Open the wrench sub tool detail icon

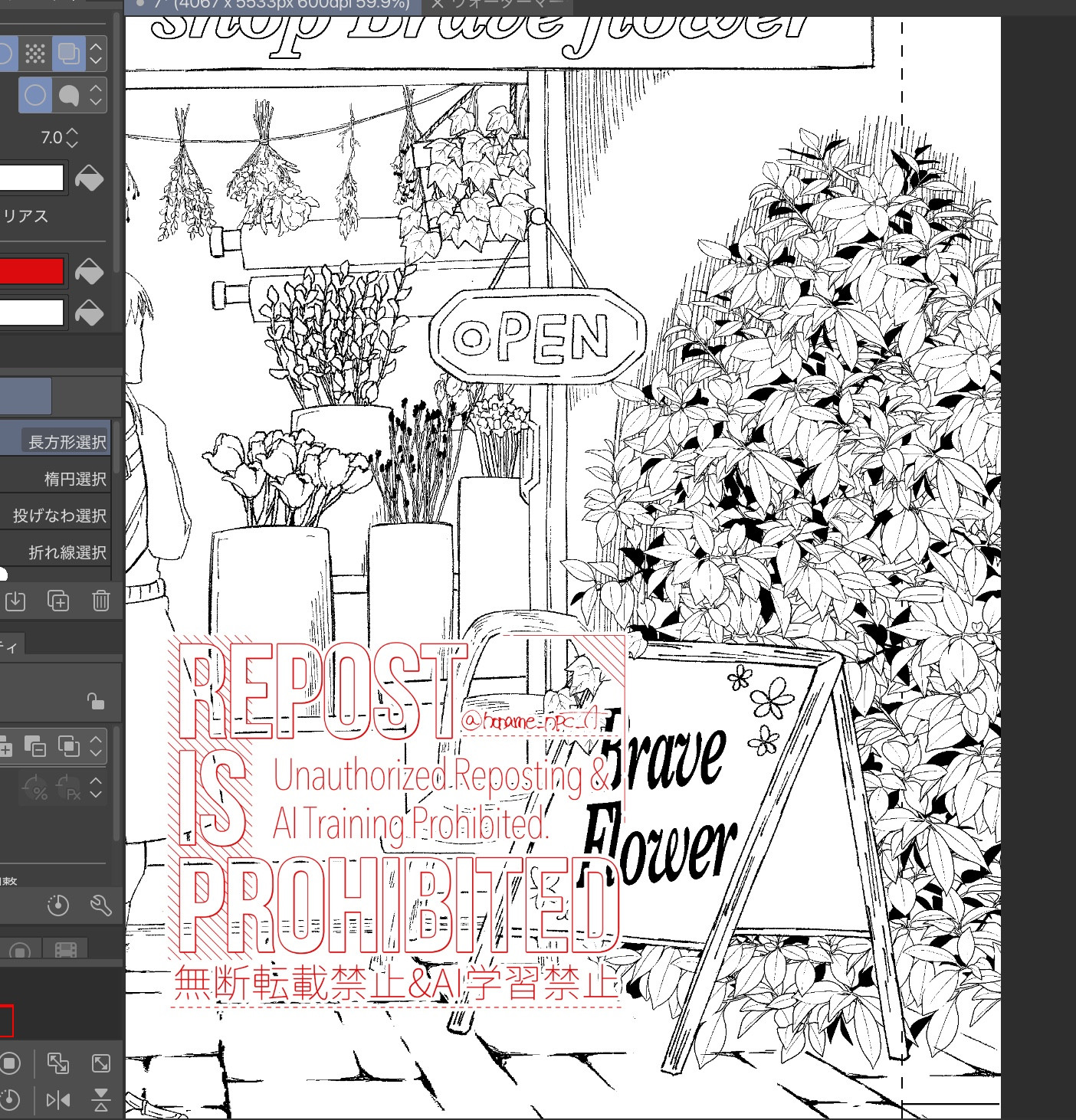click(100, 905)
